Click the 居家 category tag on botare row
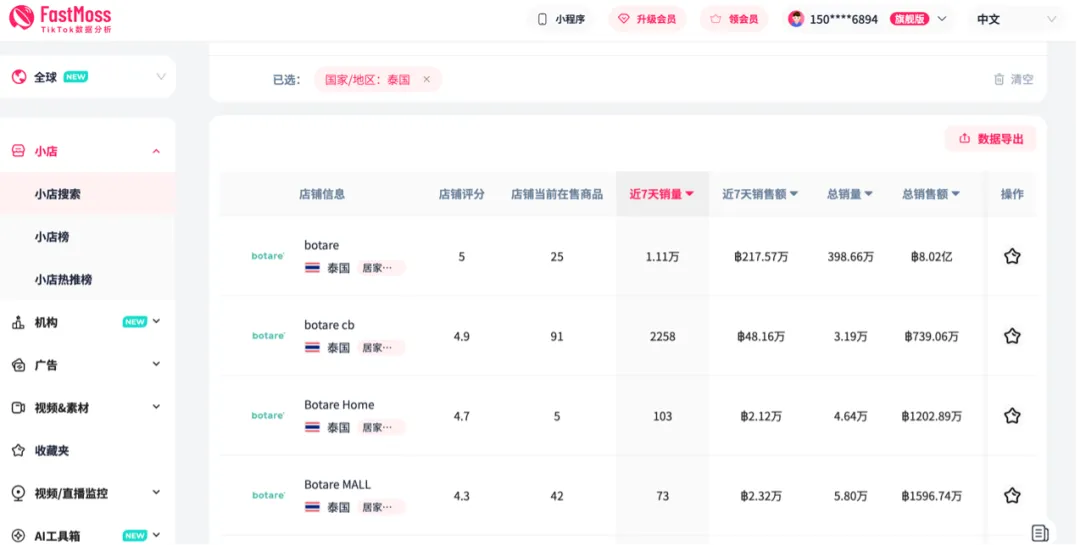 click(381, 268)
